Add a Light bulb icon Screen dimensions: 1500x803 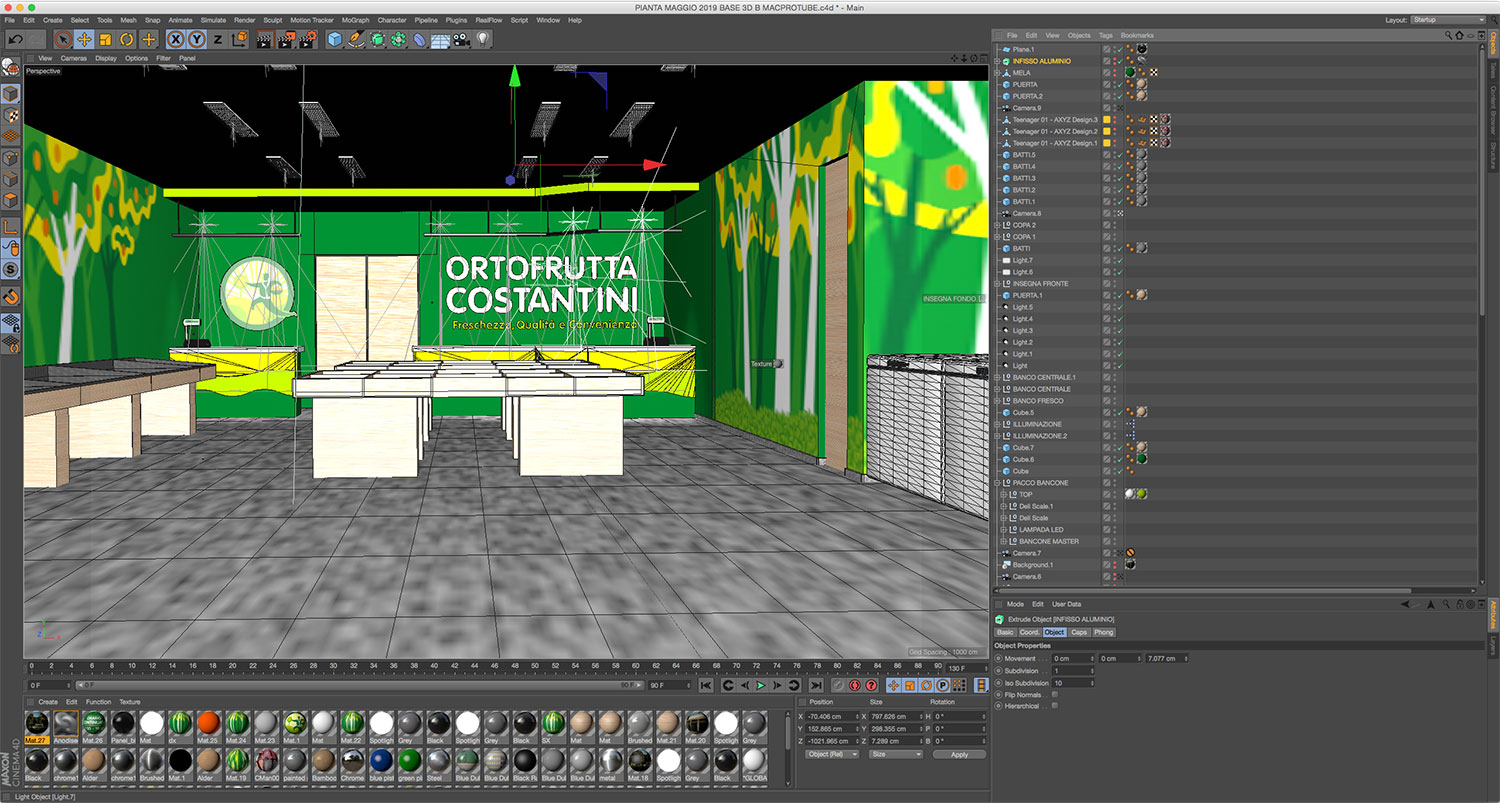(483, 39)
